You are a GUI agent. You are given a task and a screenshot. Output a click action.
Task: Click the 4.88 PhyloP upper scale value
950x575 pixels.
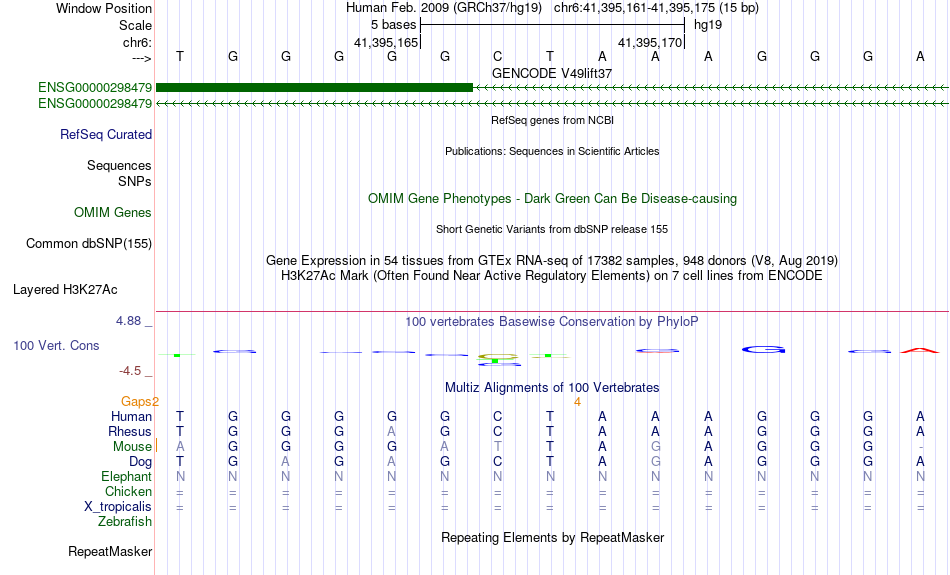(x=128, y=321)
